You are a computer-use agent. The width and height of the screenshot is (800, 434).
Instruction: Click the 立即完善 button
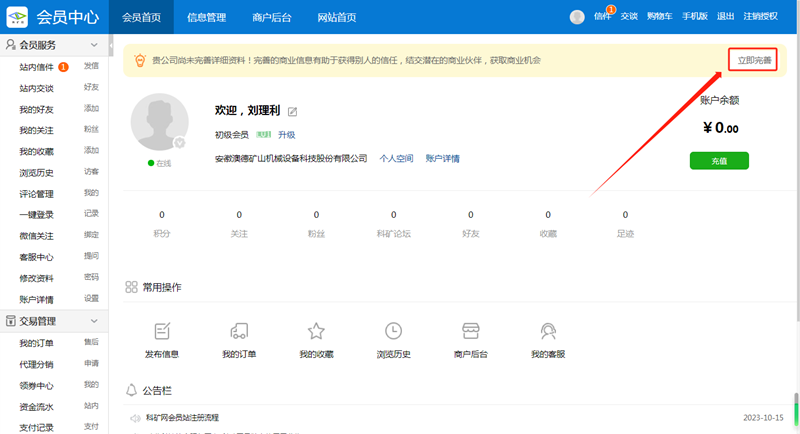754,60
